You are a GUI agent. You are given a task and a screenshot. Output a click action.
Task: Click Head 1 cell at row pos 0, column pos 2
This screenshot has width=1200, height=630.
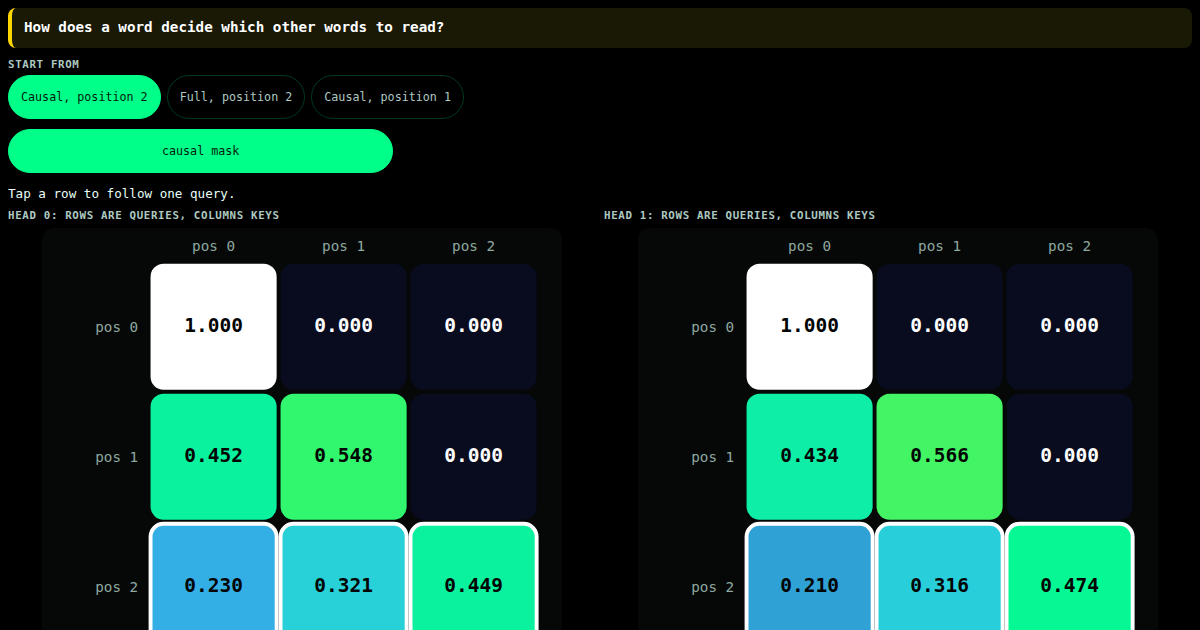(x=1070, y=326)
